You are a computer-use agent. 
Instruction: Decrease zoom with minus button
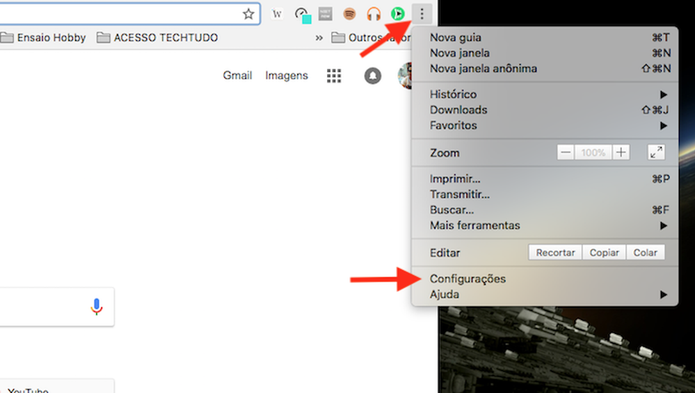click(566, 152)
